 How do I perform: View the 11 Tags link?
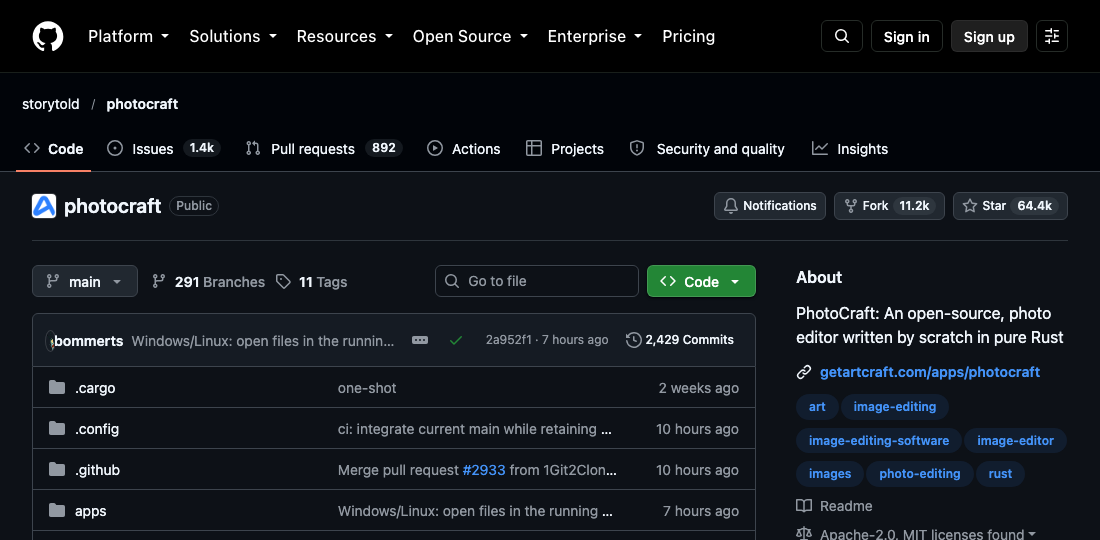311,282
